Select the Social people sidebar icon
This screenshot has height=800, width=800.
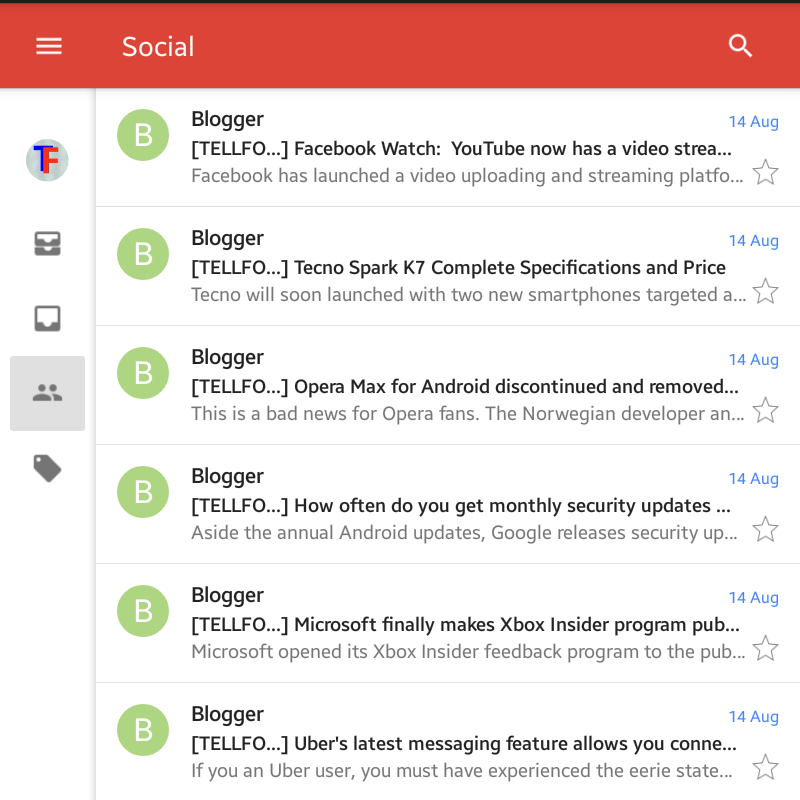(x=47, y=393)
